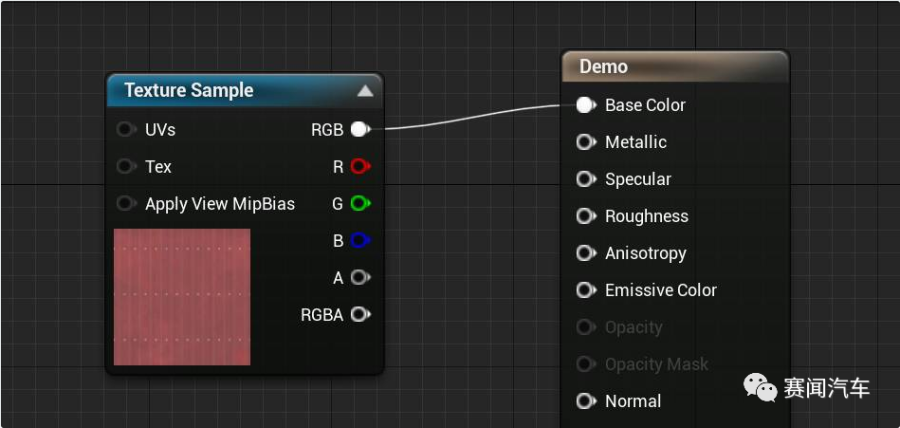Click the A alpha output pin
The height and width of the screenshot is (428, 900).
click(x=360, y=277)
